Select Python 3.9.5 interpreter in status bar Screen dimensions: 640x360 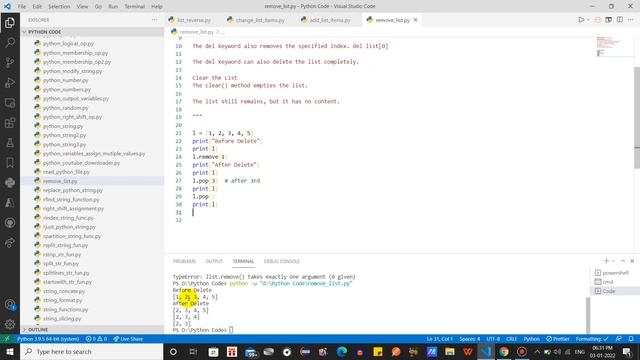(48, 339)
